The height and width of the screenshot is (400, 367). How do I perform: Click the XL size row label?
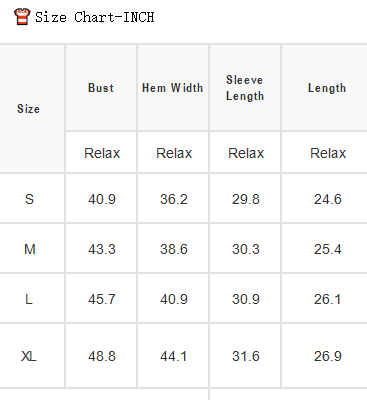pyautogui.click(x=29, y=356)
